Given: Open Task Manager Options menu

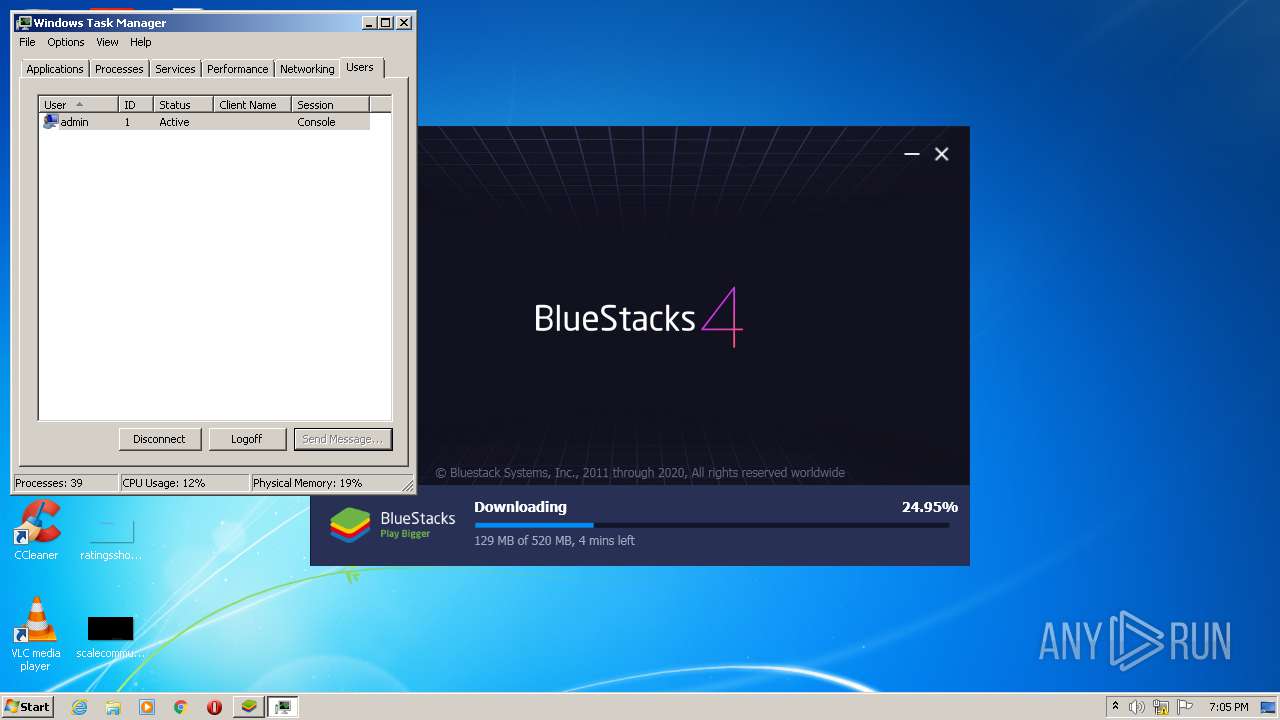Looking at the screenshot, I should [66, 42].
